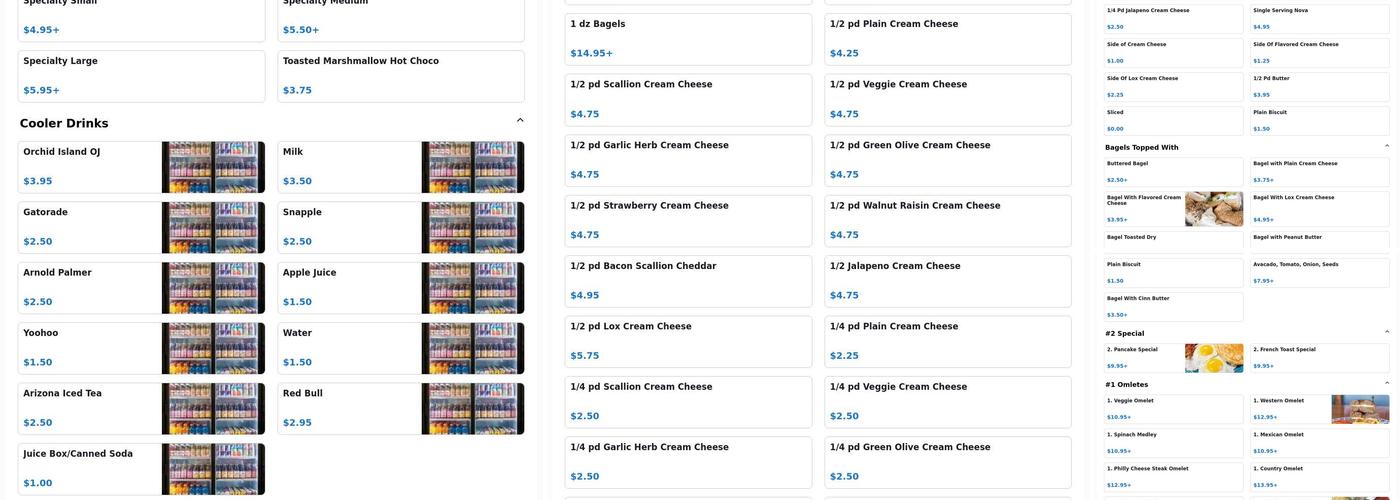
Task: Select Avocado, Tomato, Onion, Seeds bagel
Action: click(1319, 271)
